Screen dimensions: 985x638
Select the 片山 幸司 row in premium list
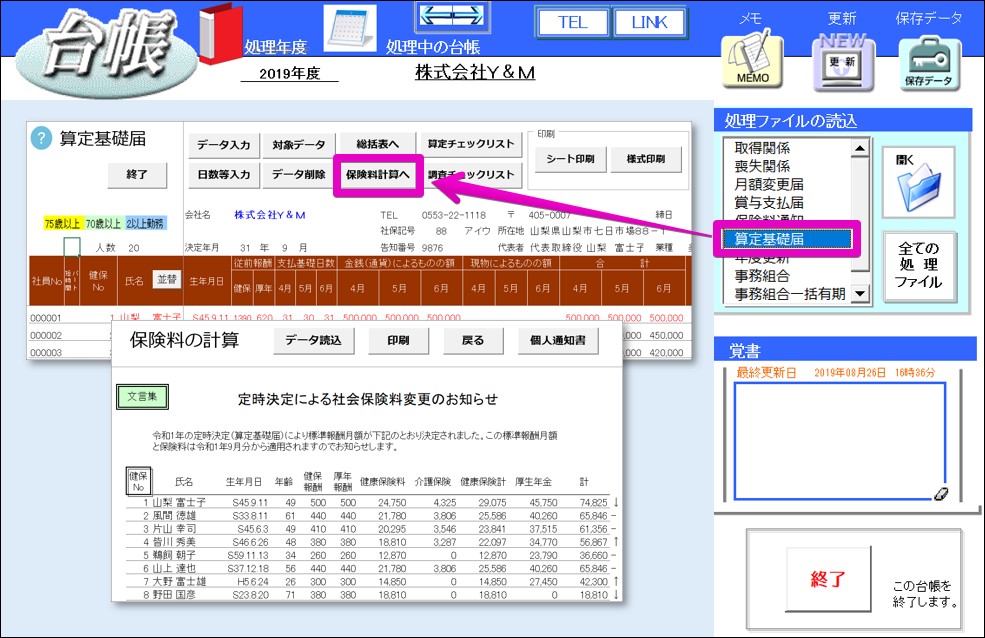(373, 529)
